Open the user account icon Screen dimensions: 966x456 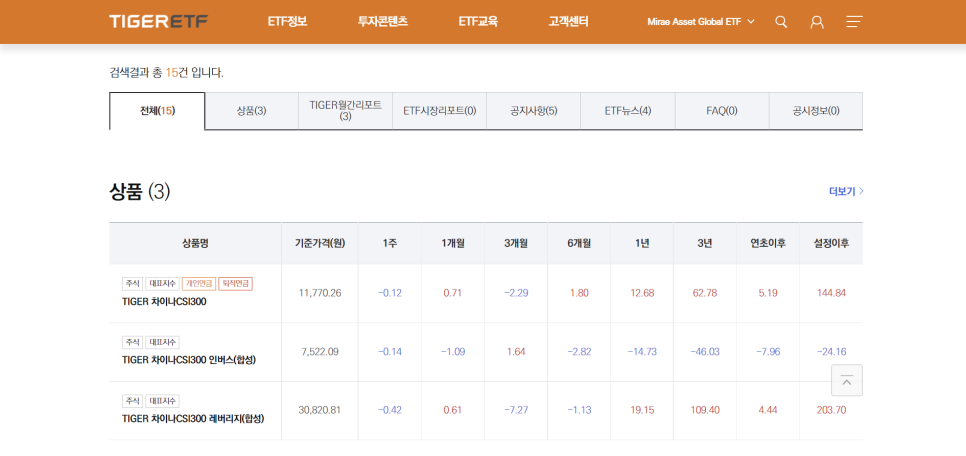tap(817, 22)
